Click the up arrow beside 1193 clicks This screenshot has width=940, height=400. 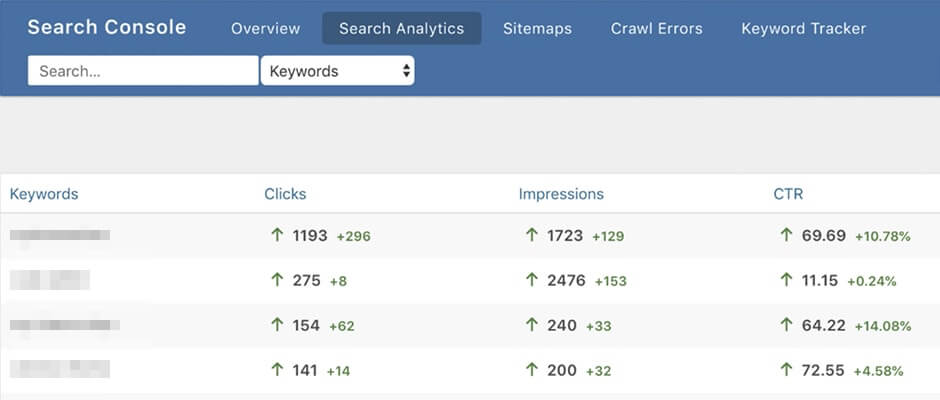[277, 236]
